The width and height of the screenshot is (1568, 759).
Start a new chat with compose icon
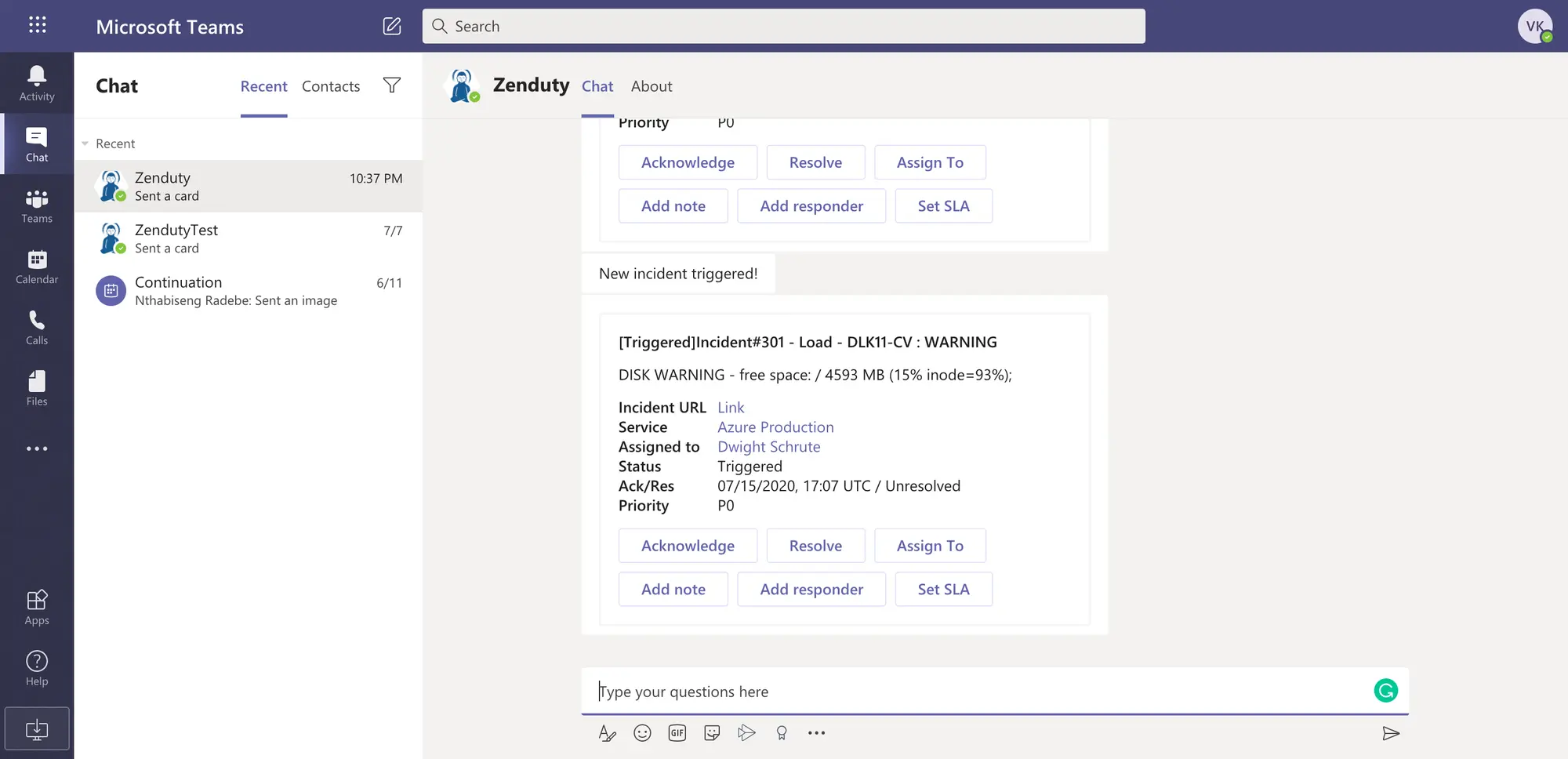click(x=392, y=26)
